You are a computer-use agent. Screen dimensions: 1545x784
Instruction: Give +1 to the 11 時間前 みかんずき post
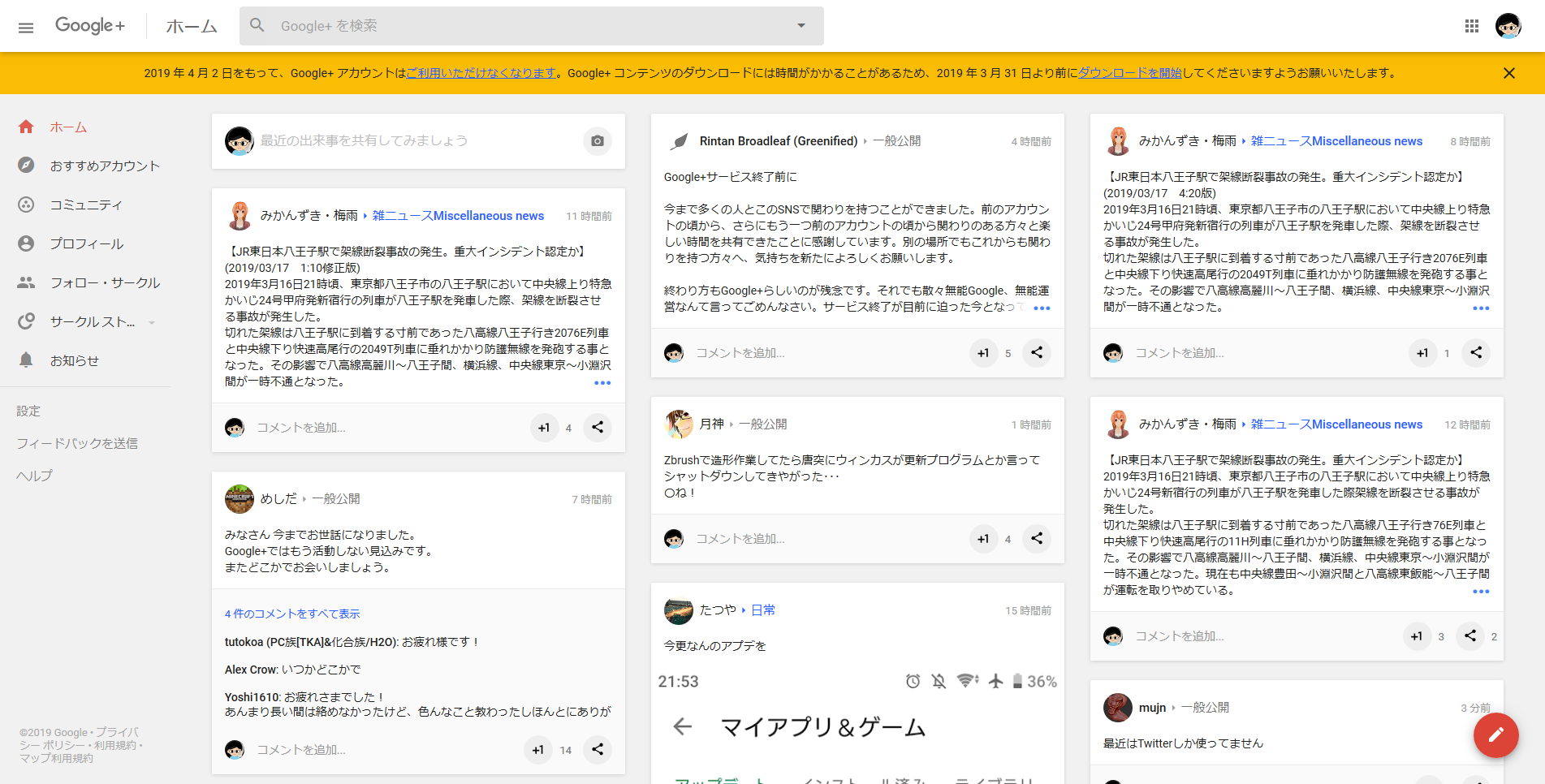tap(544, 428)
